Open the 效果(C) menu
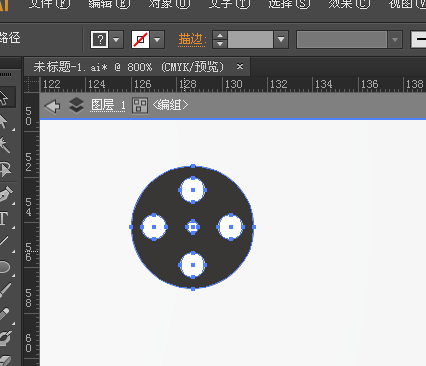Viewport: 426px width, 366px height. coord(349,4)
